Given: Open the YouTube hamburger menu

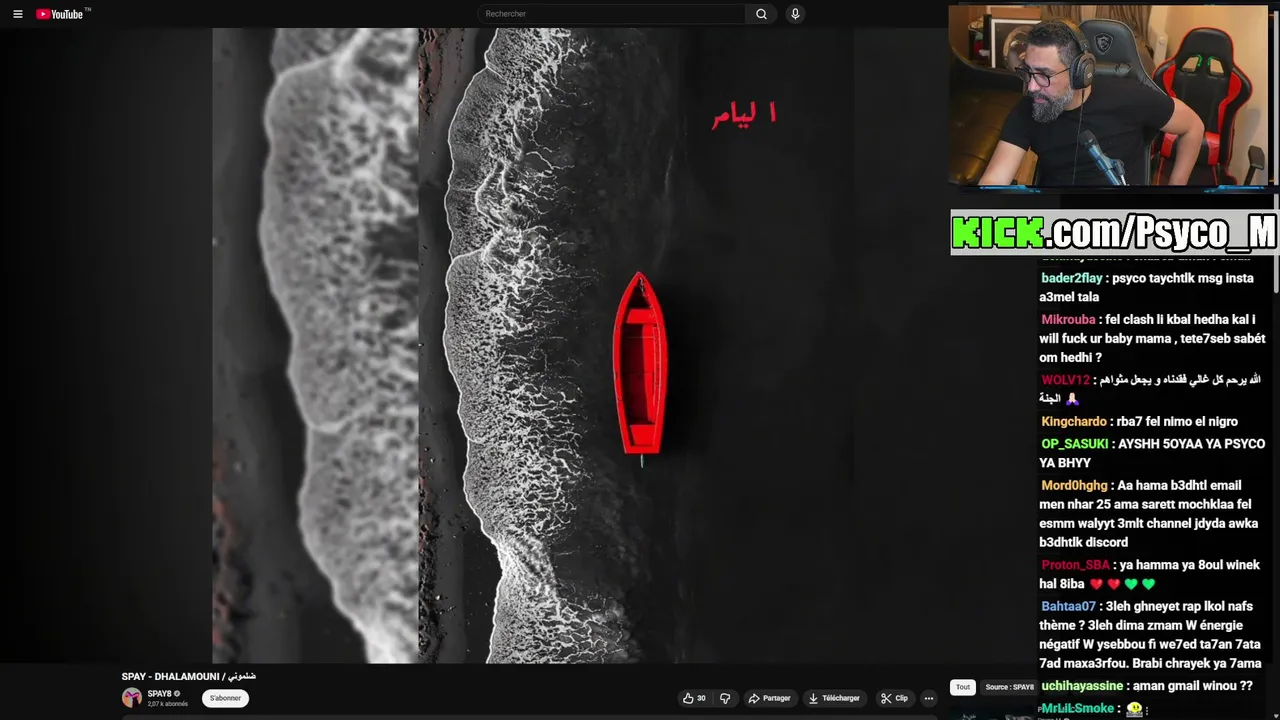Looking at the screenshot, I should tap(17, 14).
